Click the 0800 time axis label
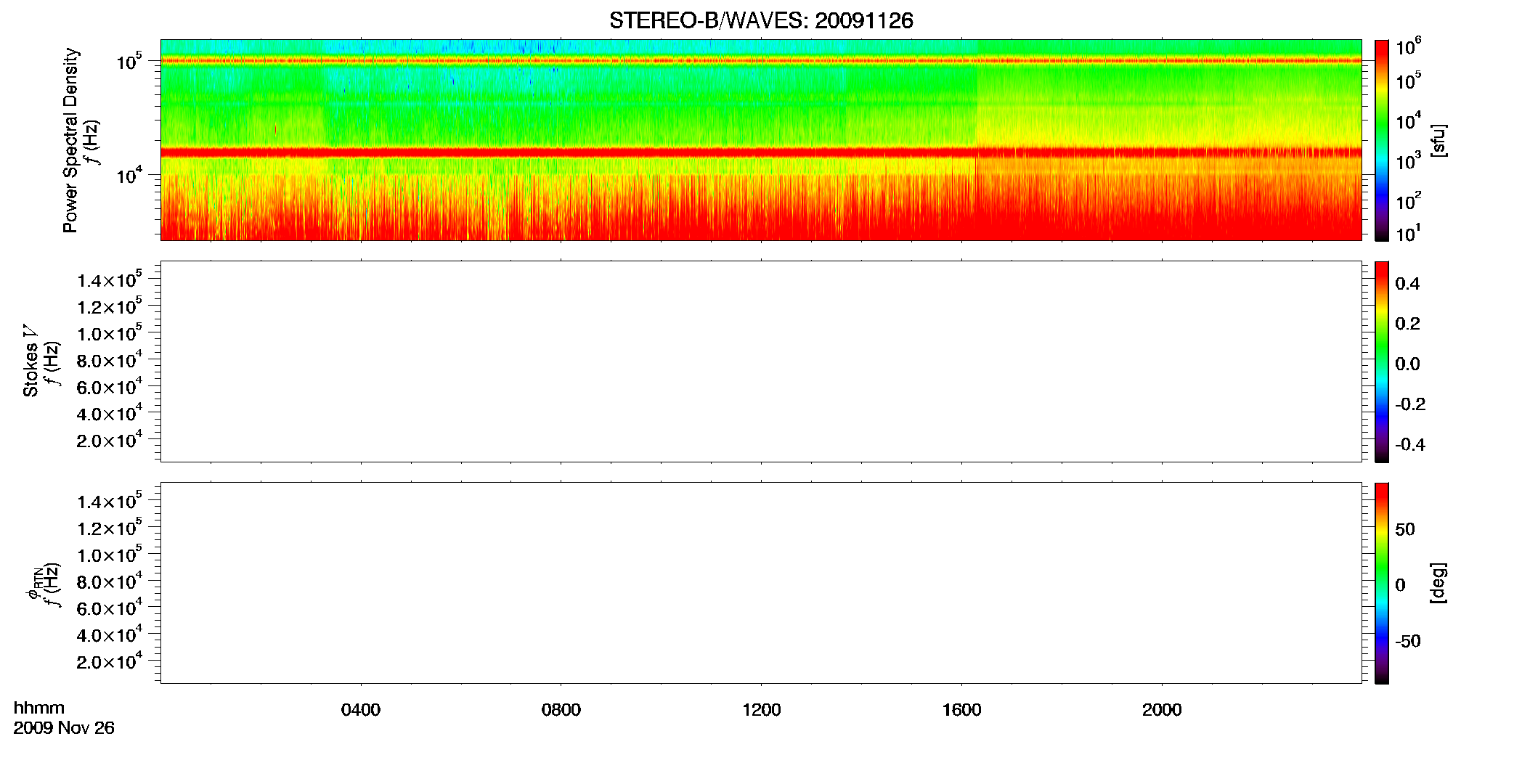Viewport: 1522px width, 784px height. (x=561, y=710)
